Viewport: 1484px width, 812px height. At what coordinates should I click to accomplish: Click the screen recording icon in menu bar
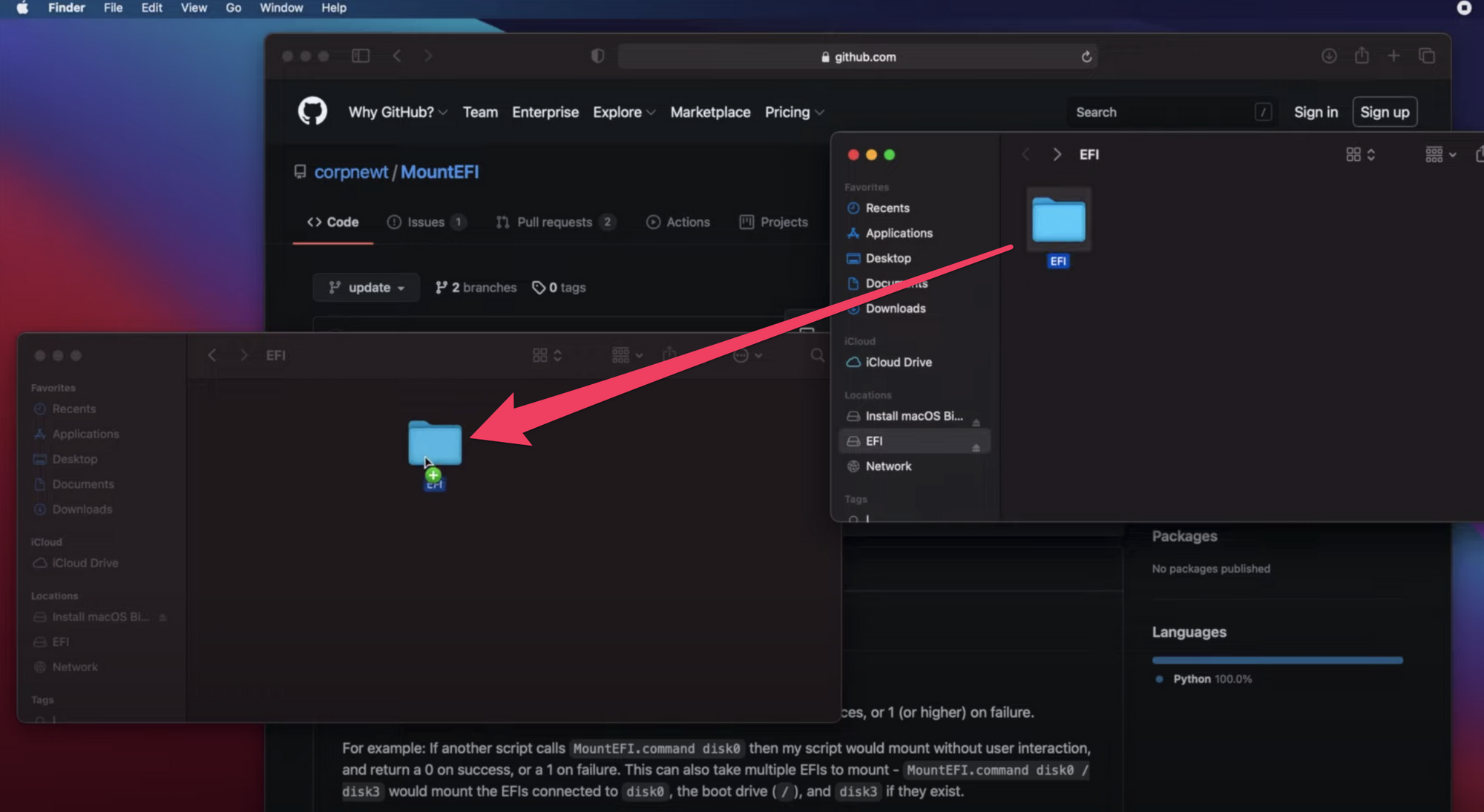pos(1464,8)
